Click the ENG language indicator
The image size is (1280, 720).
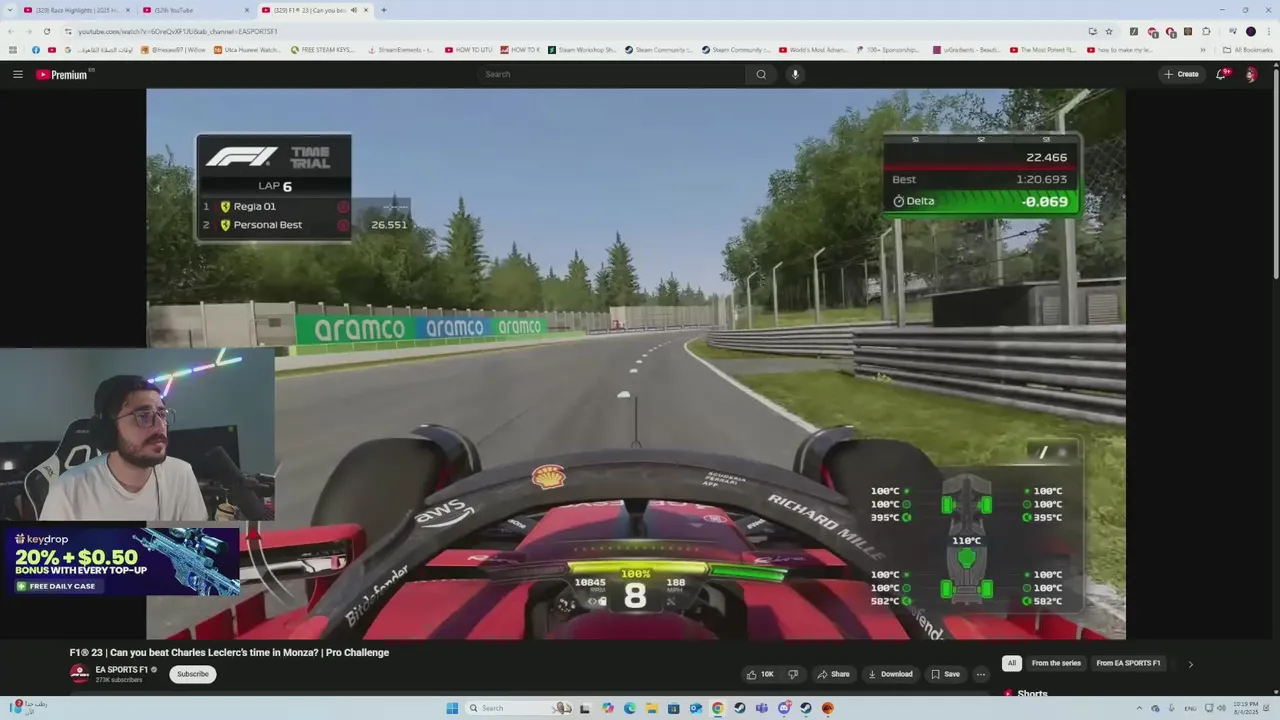click(x=1191, y=708)
